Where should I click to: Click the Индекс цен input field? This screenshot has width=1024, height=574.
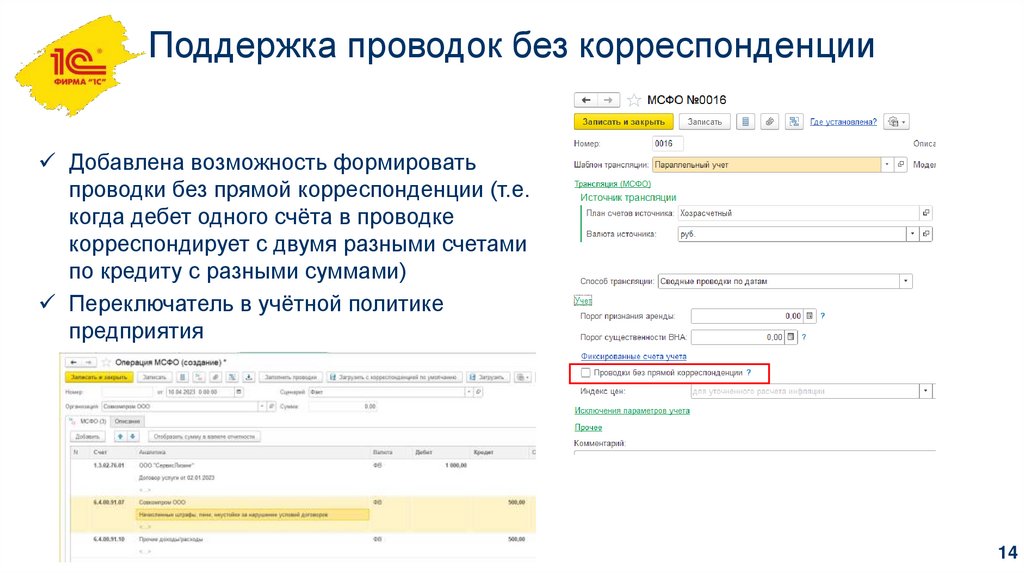click(x=805, y=391)
